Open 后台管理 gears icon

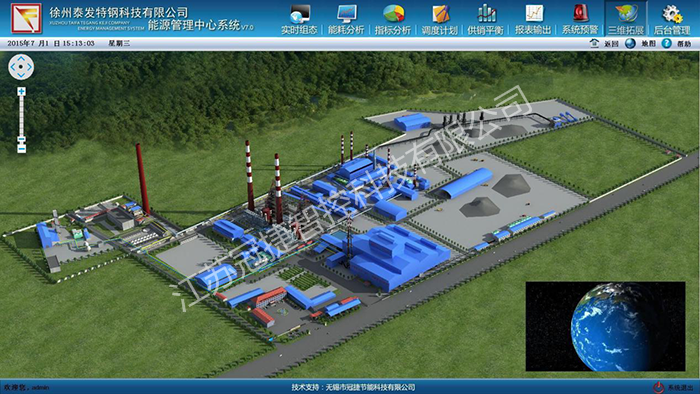[672, 14]
